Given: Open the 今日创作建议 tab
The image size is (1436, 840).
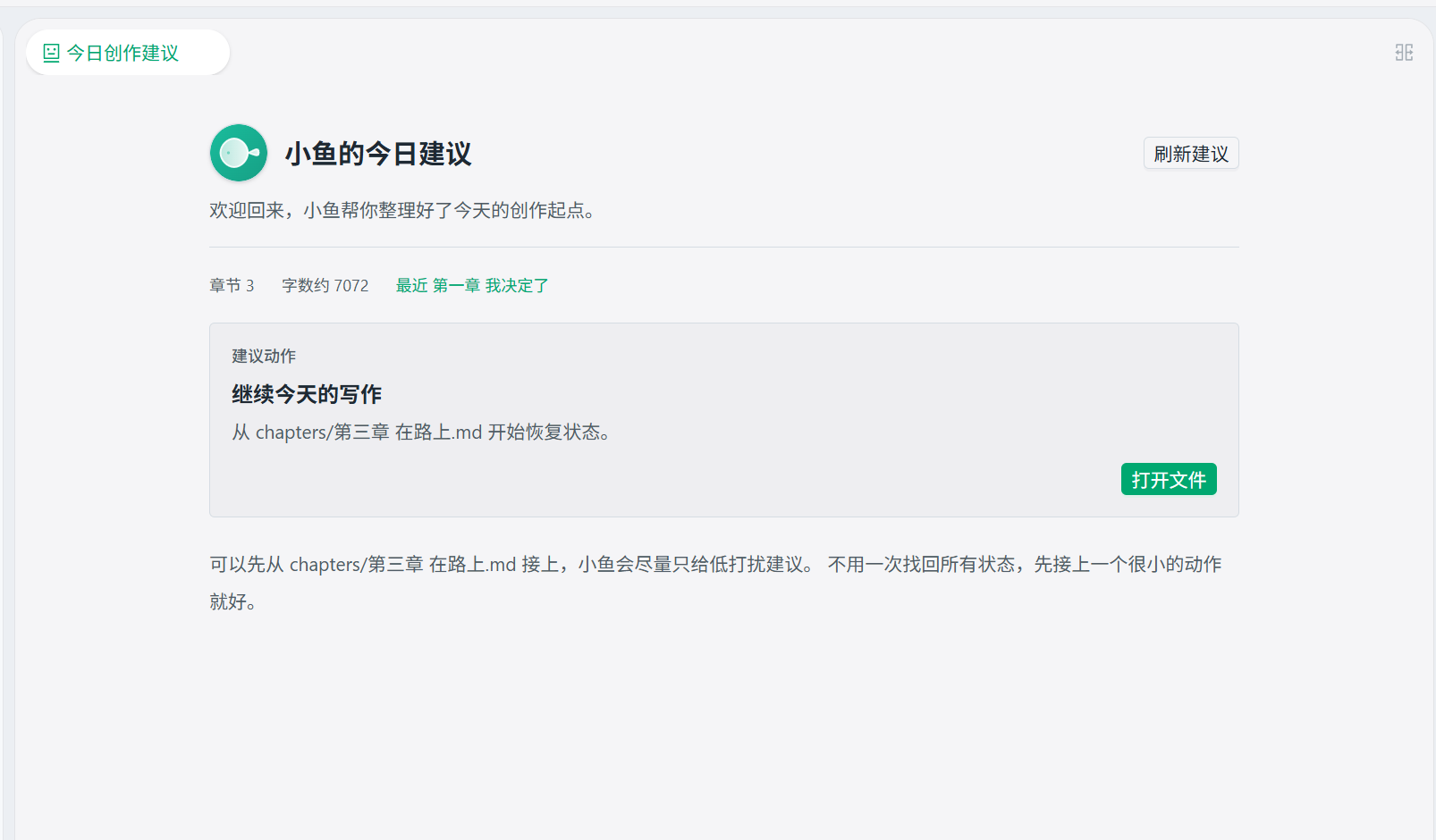Looking at the screenshot, I should tap(127, 53).
